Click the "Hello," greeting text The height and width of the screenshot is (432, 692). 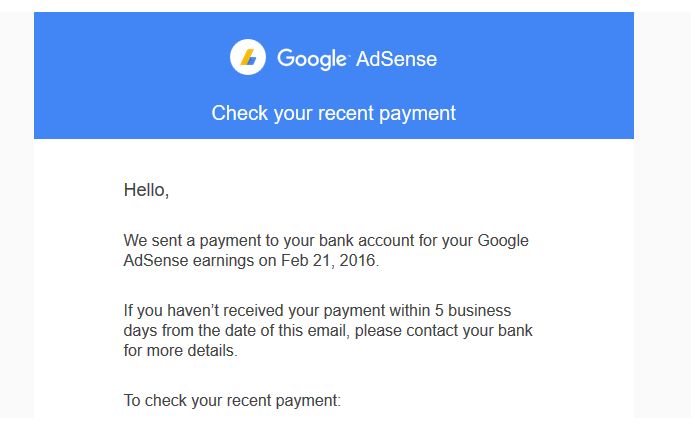tap(146, 190)
